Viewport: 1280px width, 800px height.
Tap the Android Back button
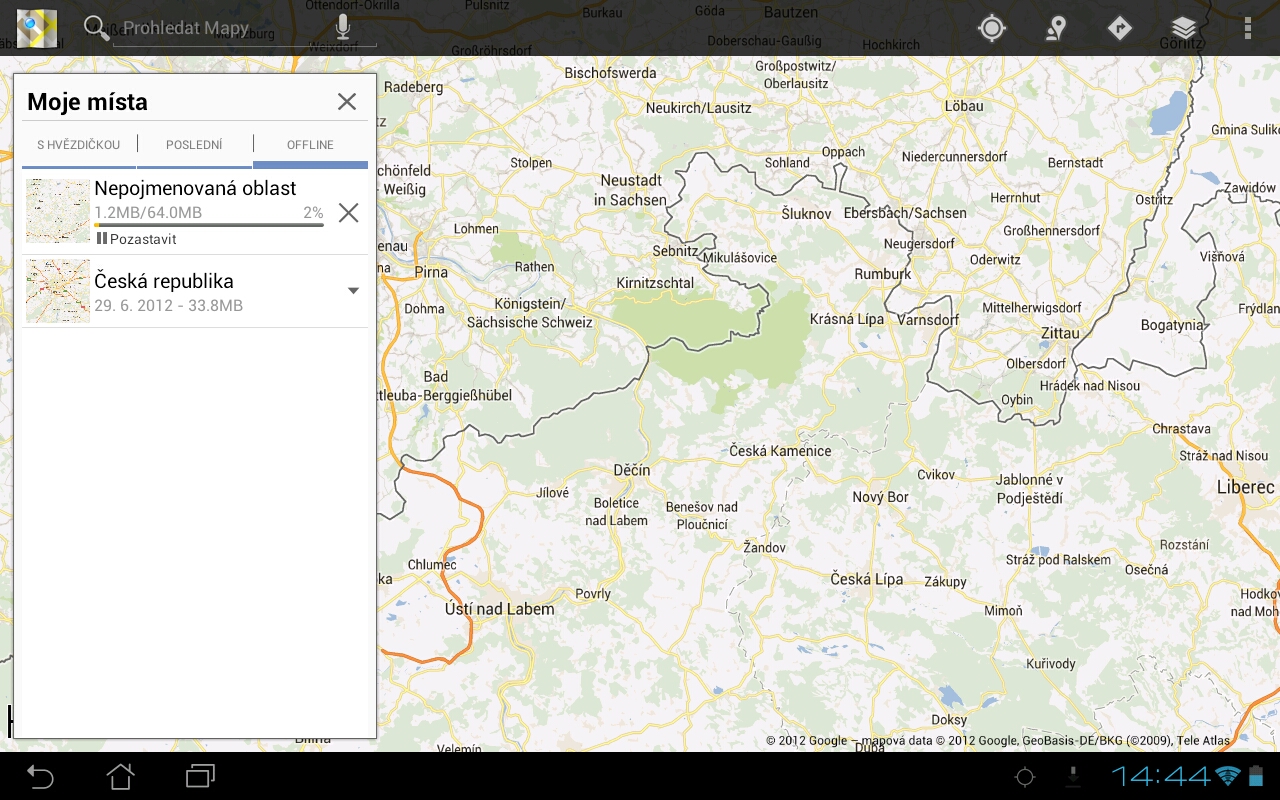[40, 776]
